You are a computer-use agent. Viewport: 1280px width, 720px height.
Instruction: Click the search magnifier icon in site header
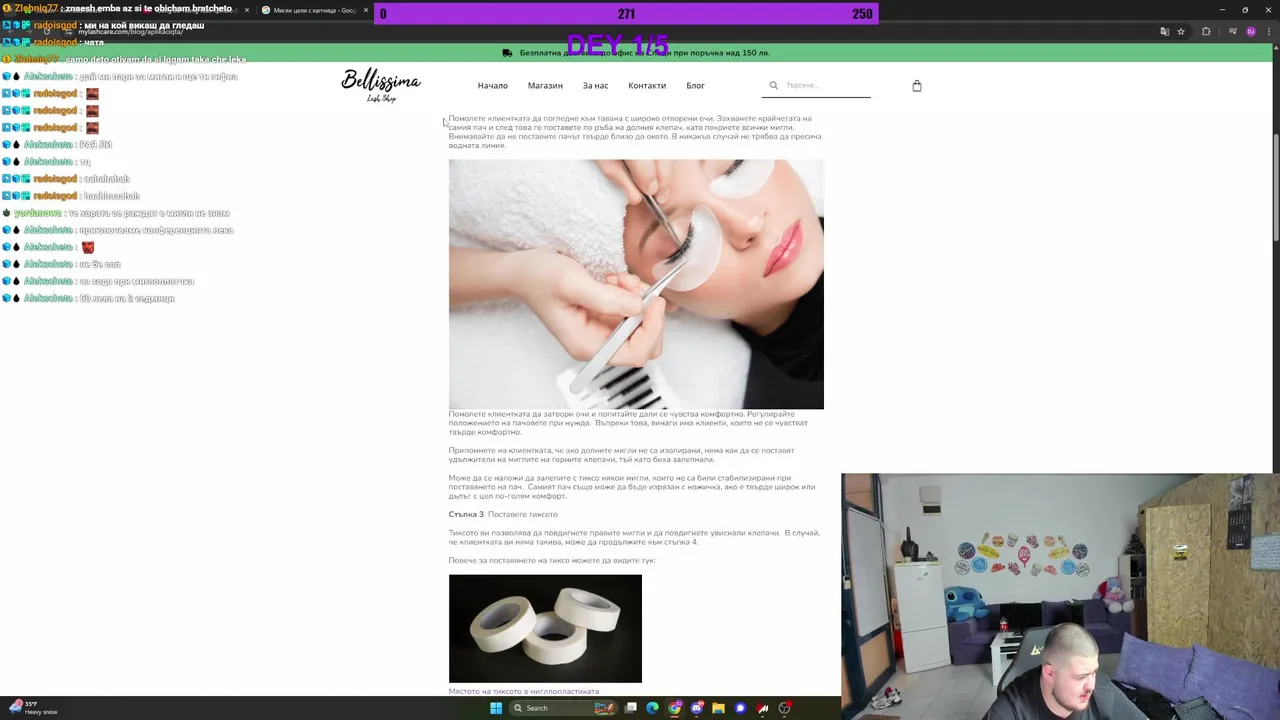click(x=773, y=86)
